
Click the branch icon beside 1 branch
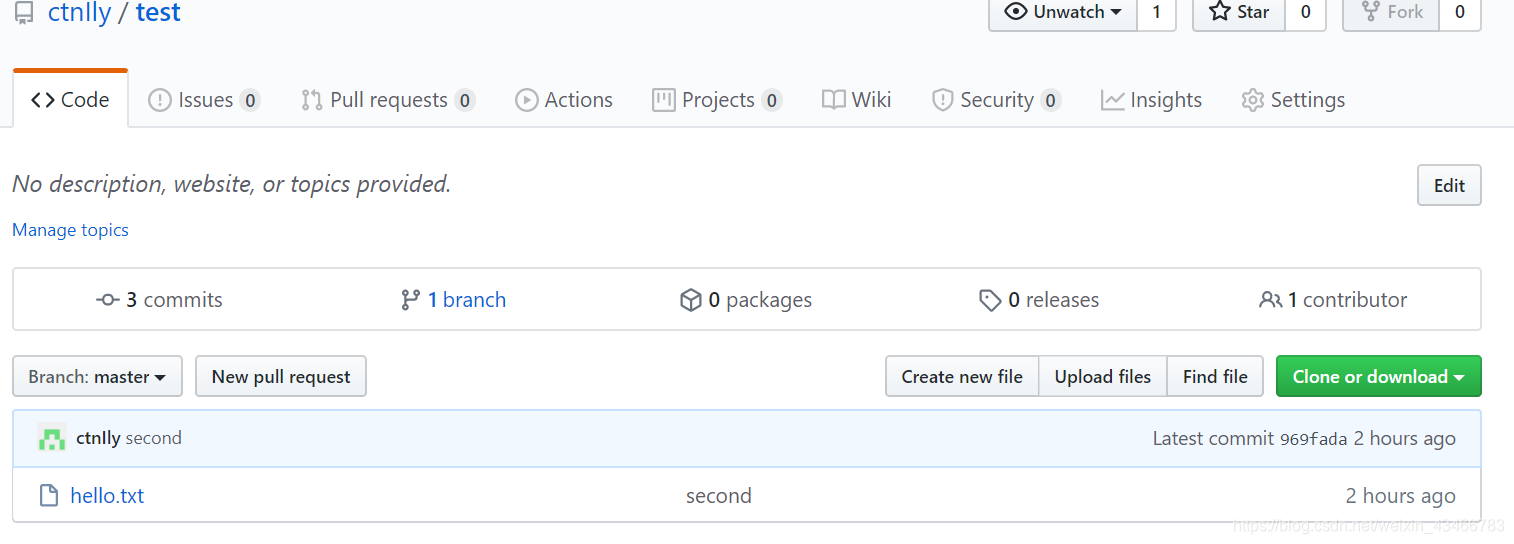pos(410,300)
